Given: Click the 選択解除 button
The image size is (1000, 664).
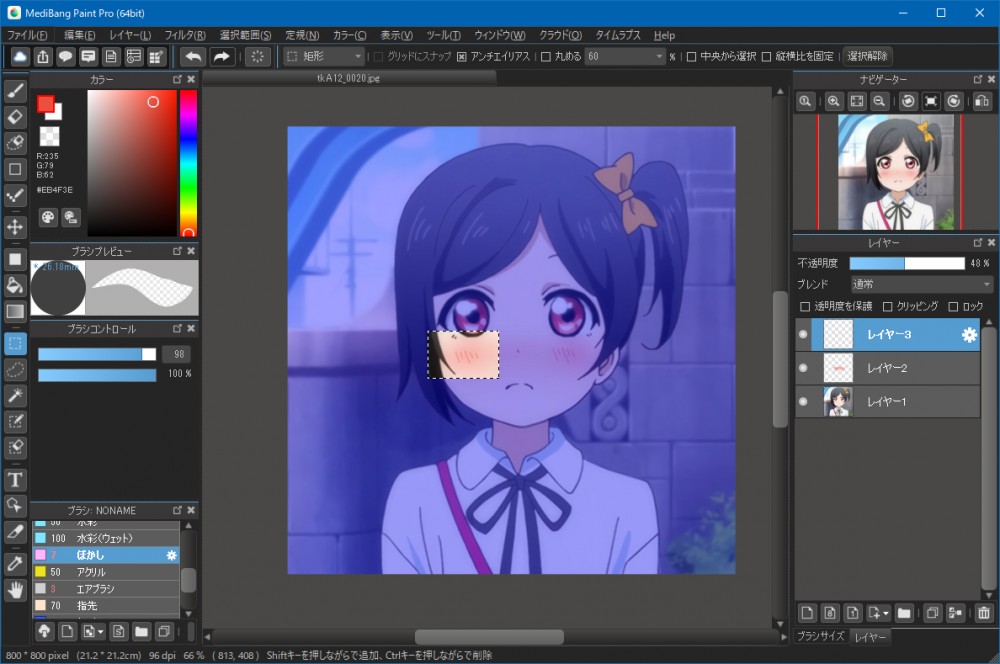Looking at the screenshot, I should coord(867,56).
